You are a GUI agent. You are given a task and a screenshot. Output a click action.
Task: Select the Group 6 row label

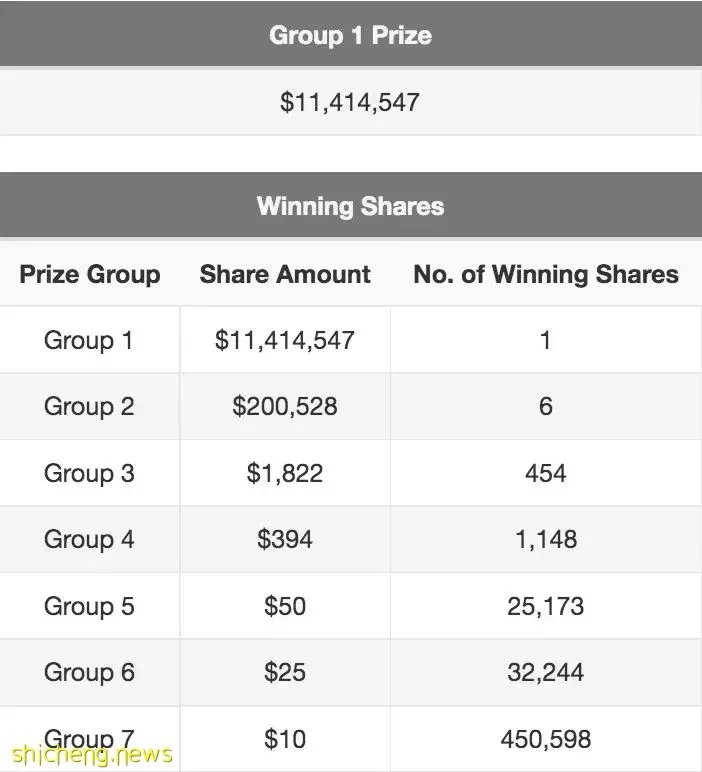89,673
